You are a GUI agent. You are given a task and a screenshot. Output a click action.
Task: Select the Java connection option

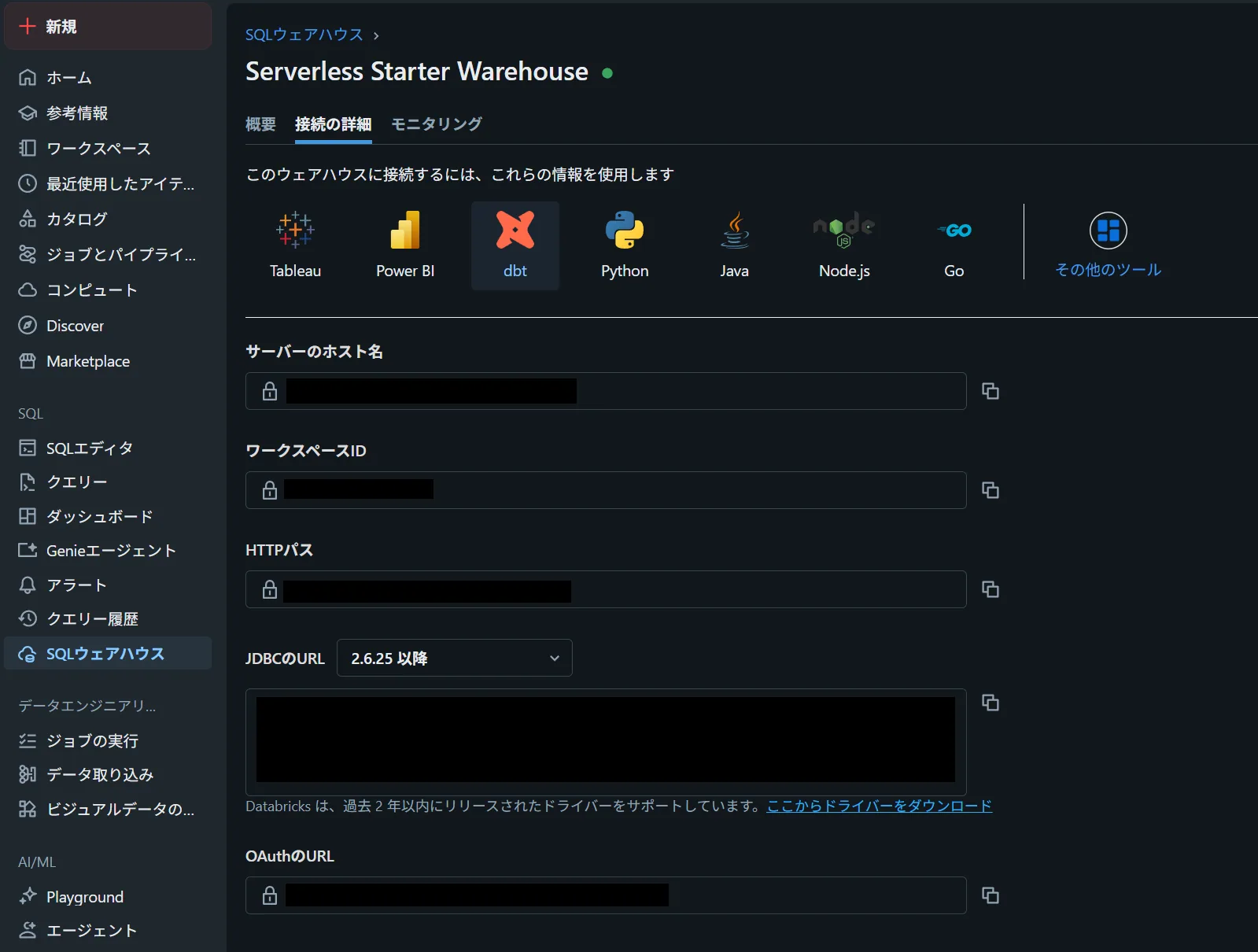(735, 245)
